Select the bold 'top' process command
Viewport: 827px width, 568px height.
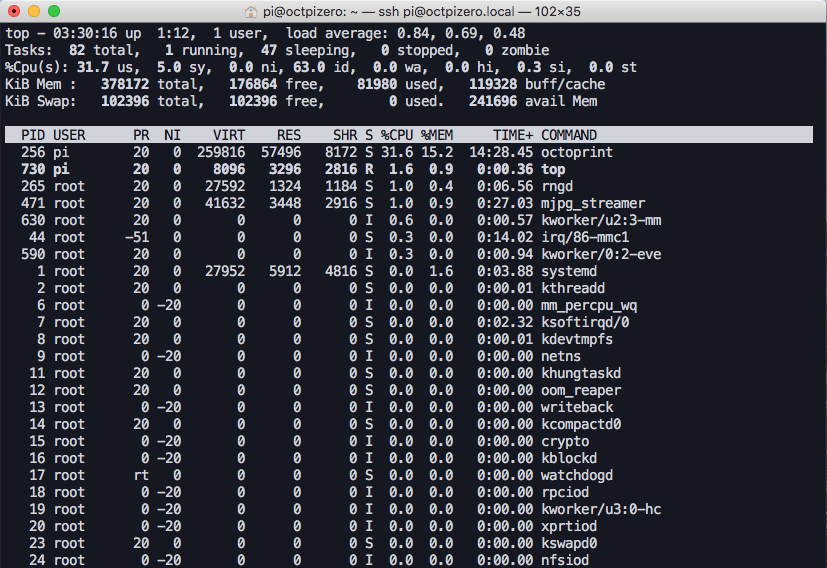[x=553, y=169]
